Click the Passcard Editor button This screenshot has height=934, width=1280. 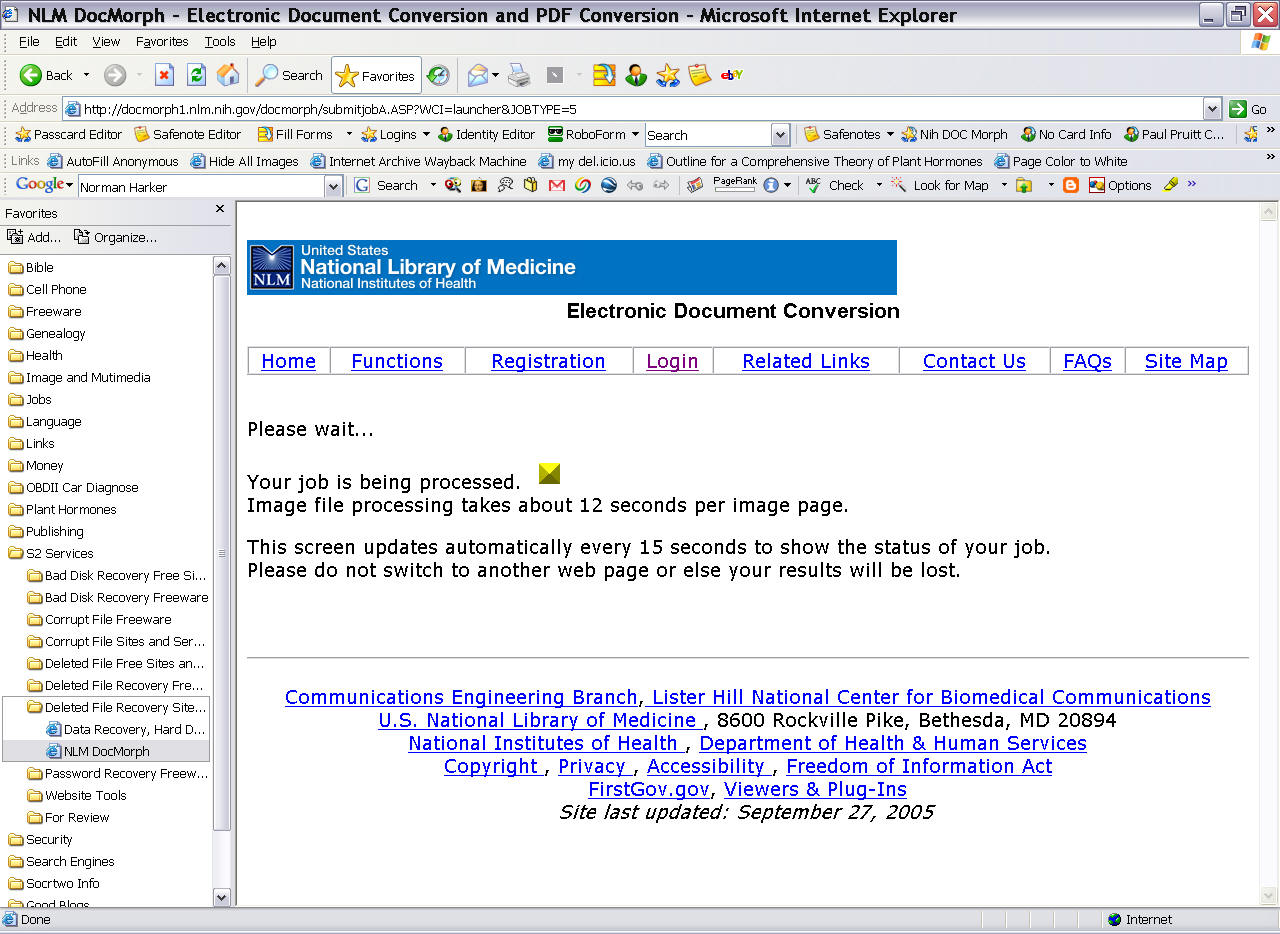[68, 134]
